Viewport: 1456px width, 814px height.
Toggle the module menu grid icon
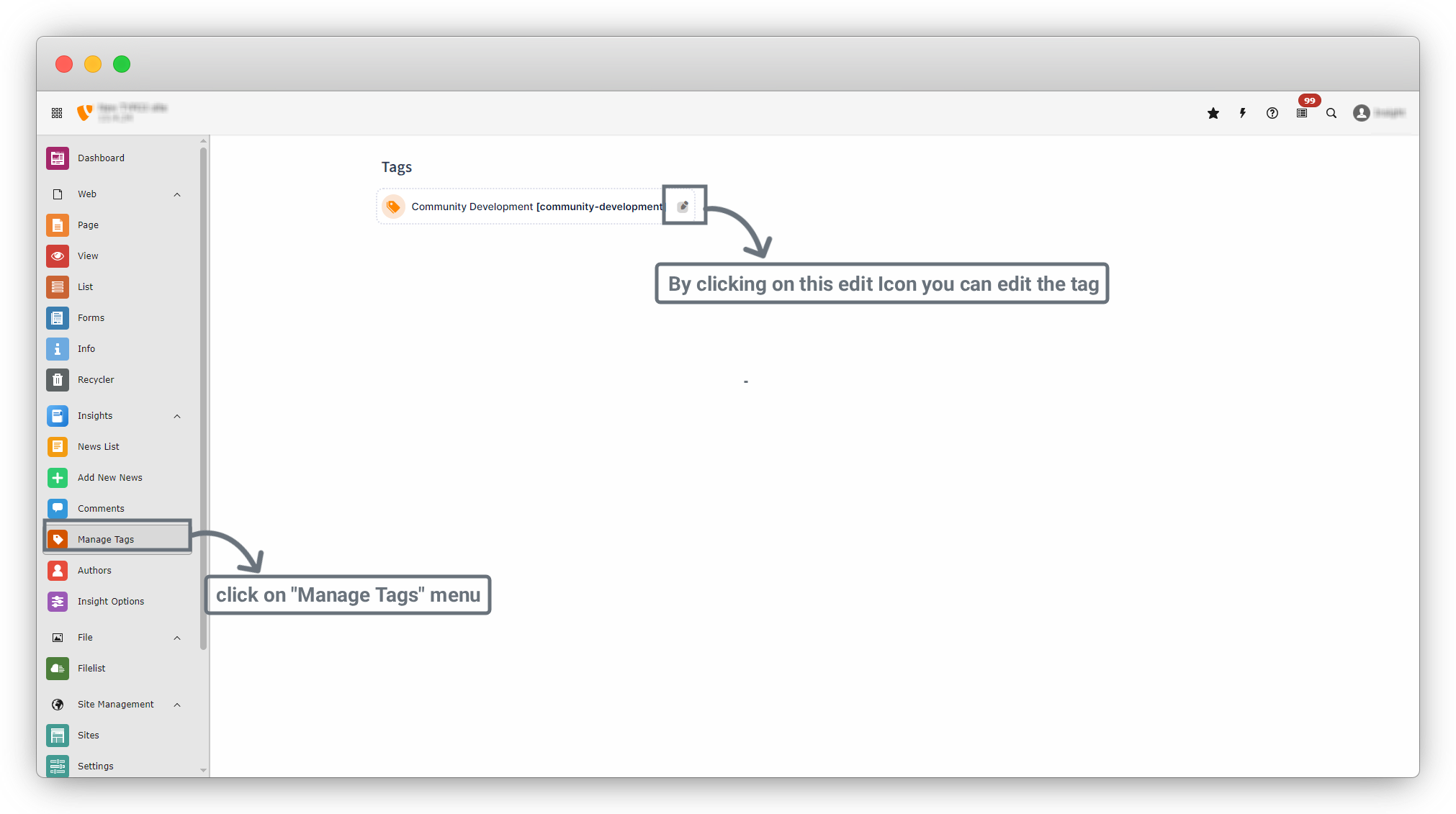coord(57,113)
